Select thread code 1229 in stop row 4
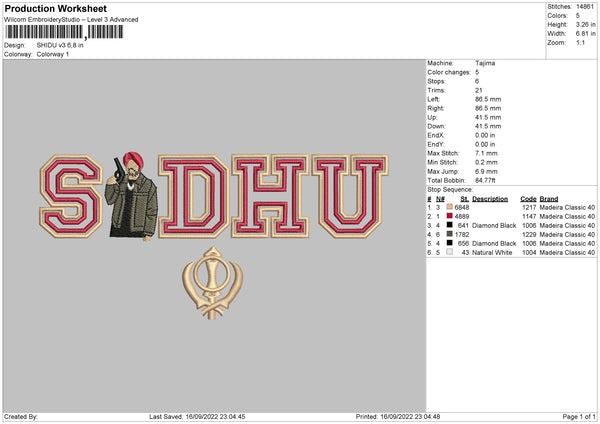The height and width of the screenshot is (424, 600). click(x=529, y=235)
